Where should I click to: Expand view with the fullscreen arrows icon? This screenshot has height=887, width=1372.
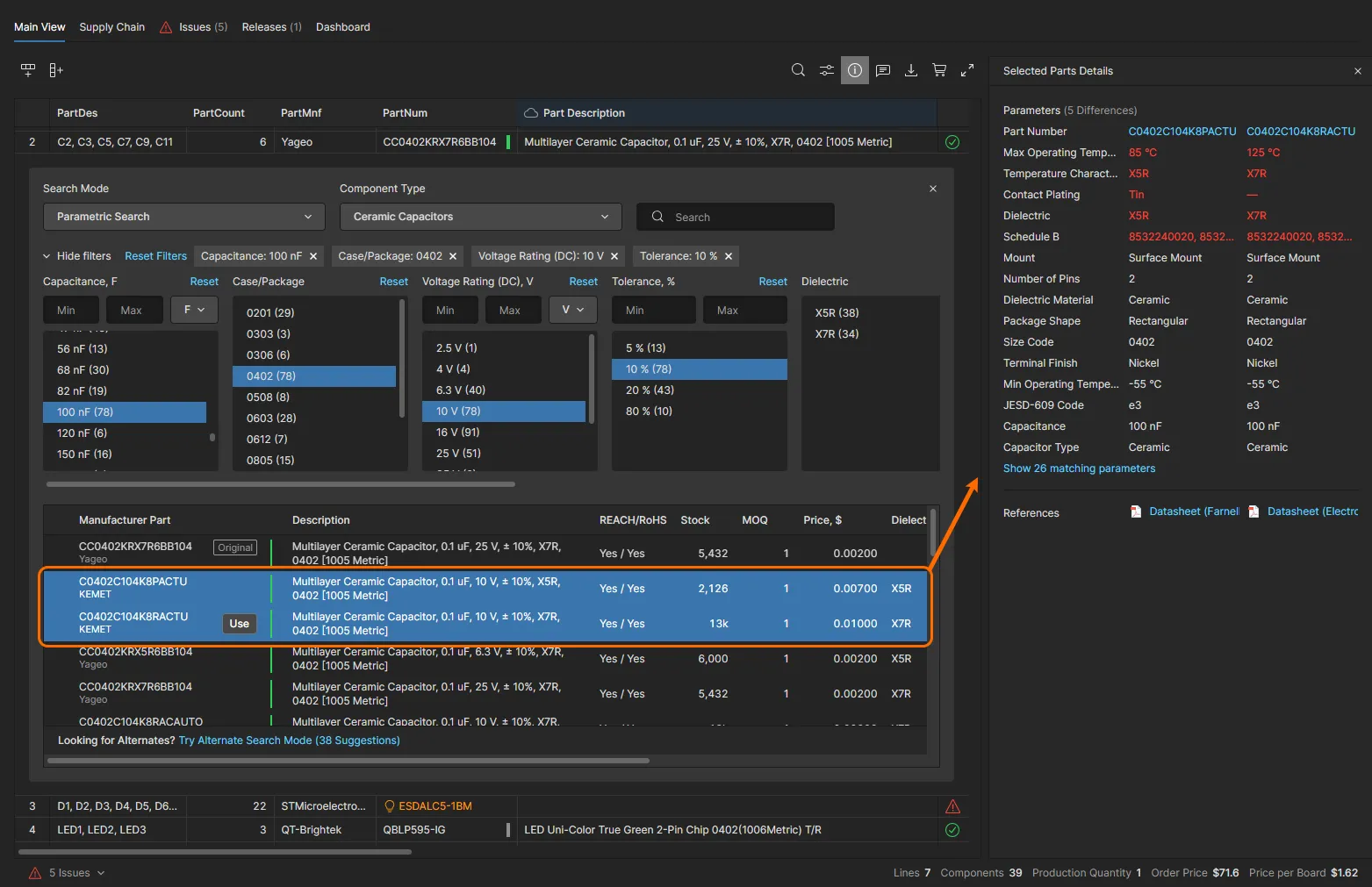pos(967,70)
